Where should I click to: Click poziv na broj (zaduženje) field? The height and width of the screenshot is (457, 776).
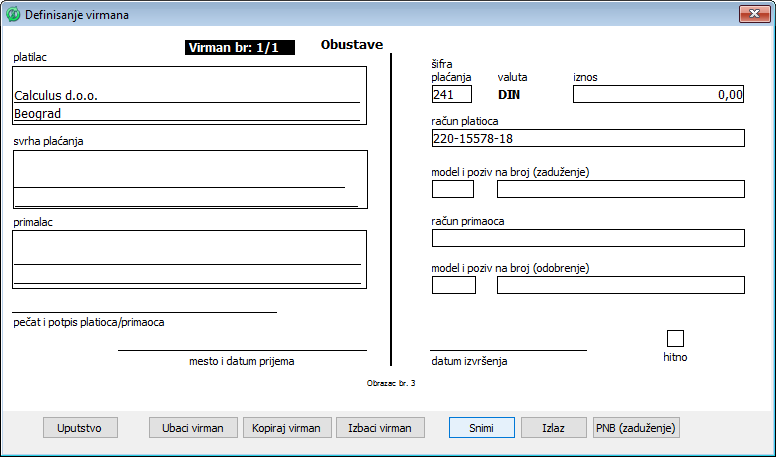coord(620,189)
